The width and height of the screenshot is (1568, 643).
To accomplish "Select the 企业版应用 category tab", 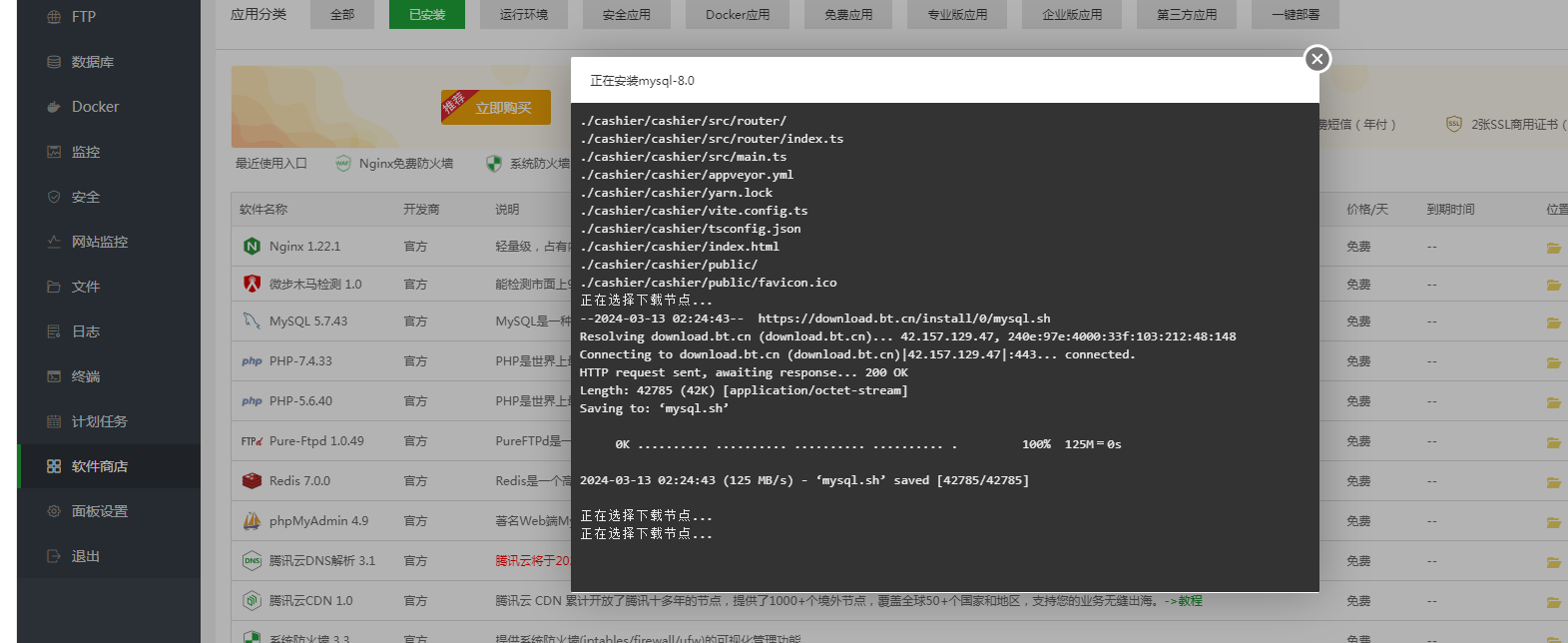I will click(x=1073, y=15).
